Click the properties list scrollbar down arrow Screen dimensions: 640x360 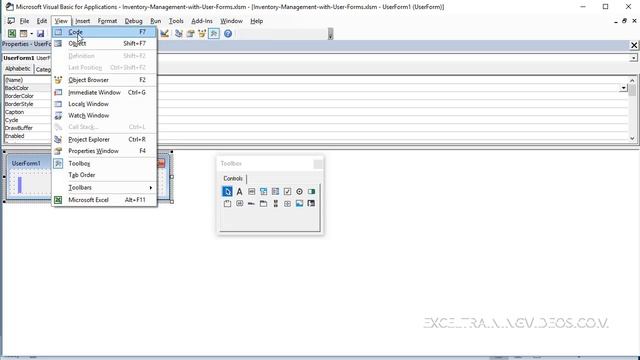[632, 138]
